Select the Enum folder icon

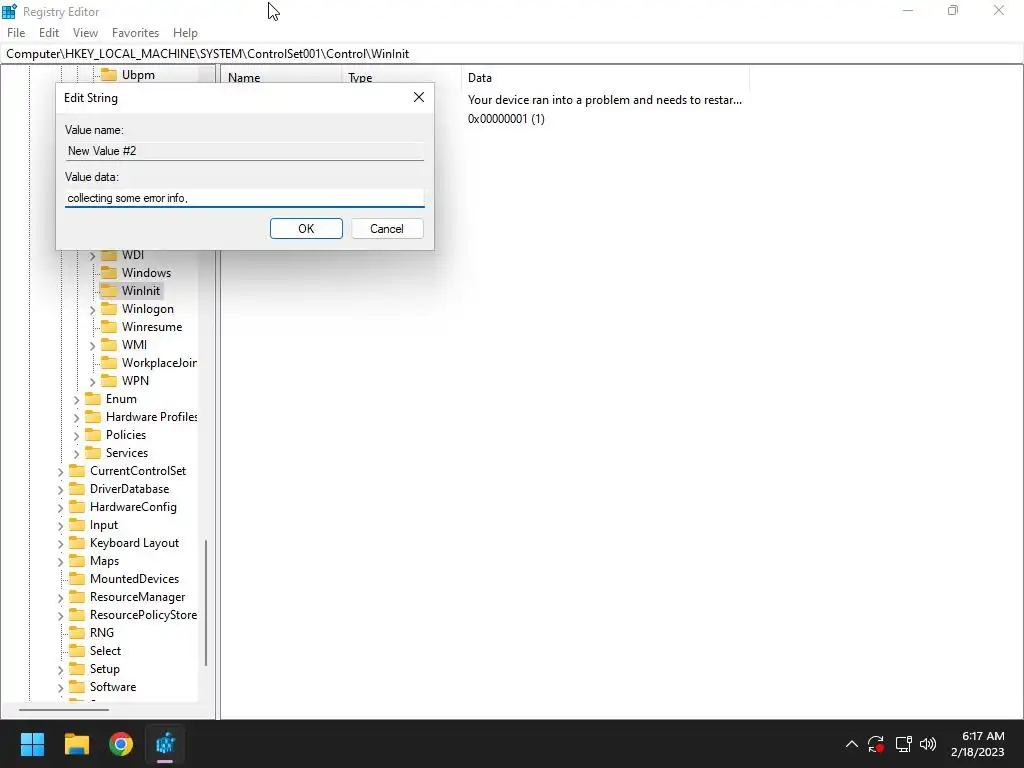pyautogui.click(x=93, y=399)
